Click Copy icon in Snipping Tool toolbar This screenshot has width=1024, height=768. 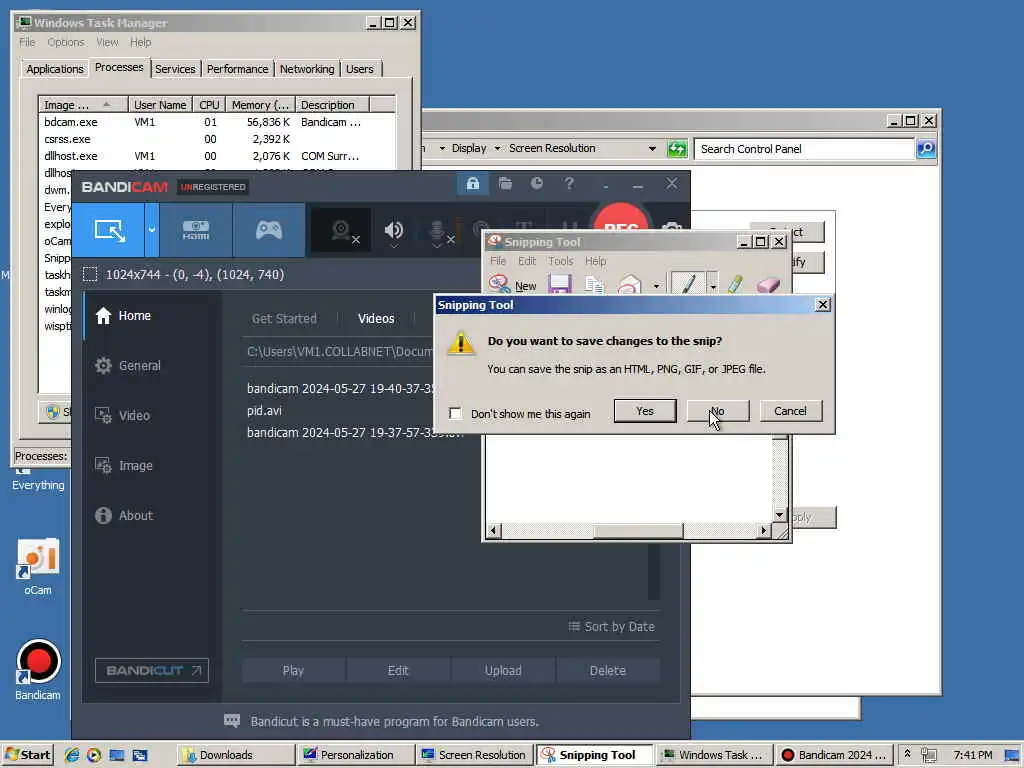tap(594, 285)
